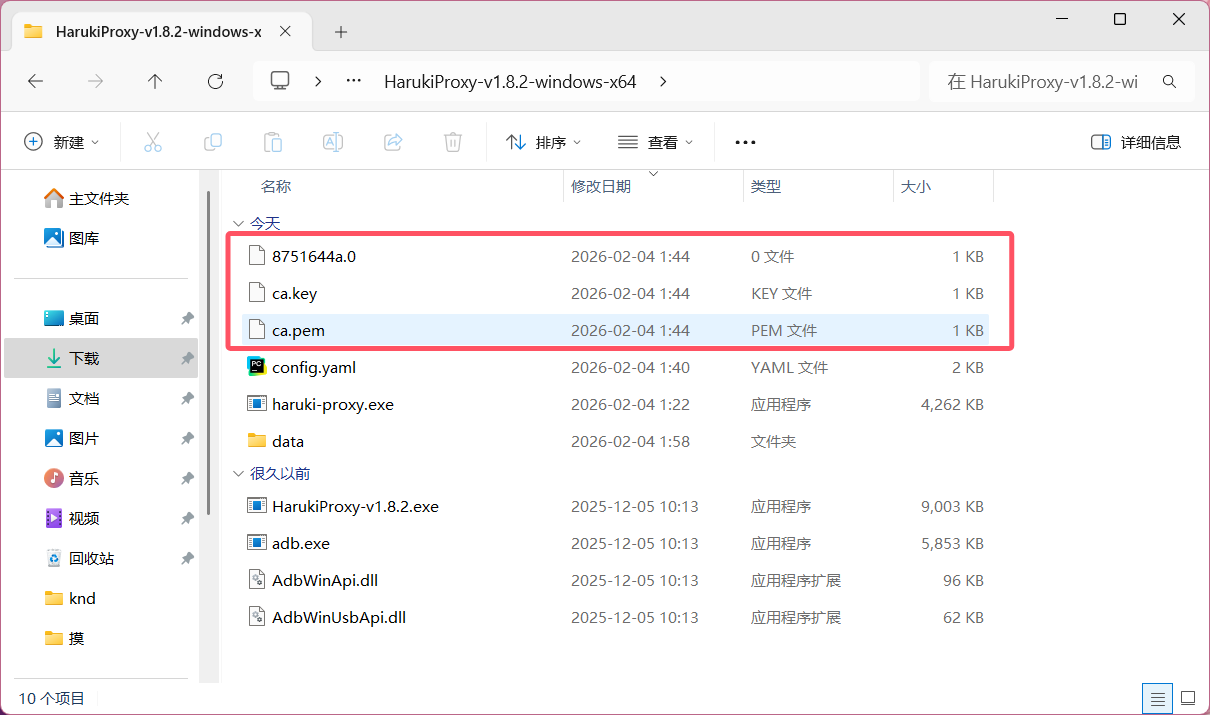Screen dimensions: 1210x715
Task: Go up one folder level
Action: (x=155, y=82)
